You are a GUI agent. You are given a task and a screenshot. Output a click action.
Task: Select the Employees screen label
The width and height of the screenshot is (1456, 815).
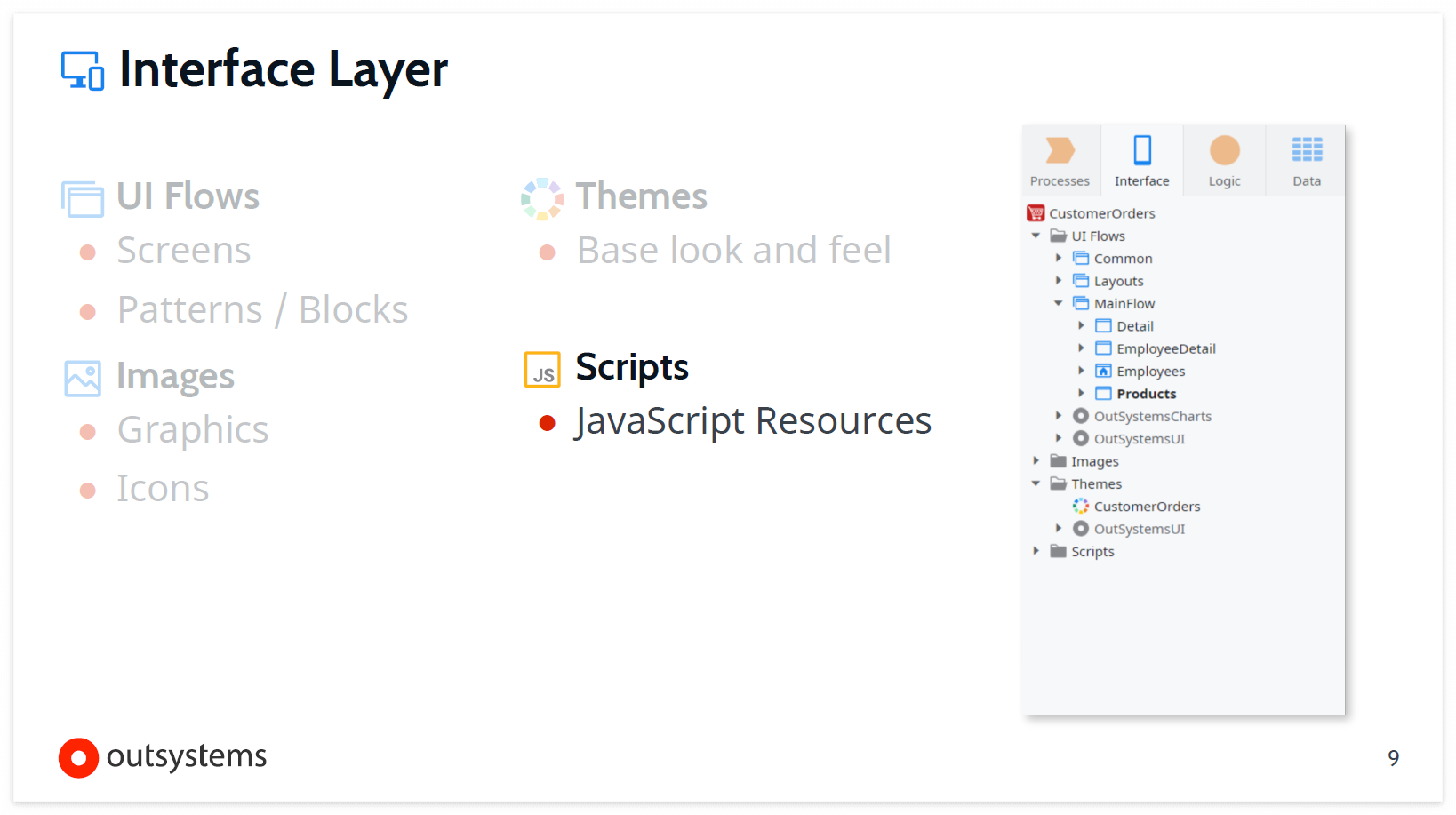point(1151,372)
